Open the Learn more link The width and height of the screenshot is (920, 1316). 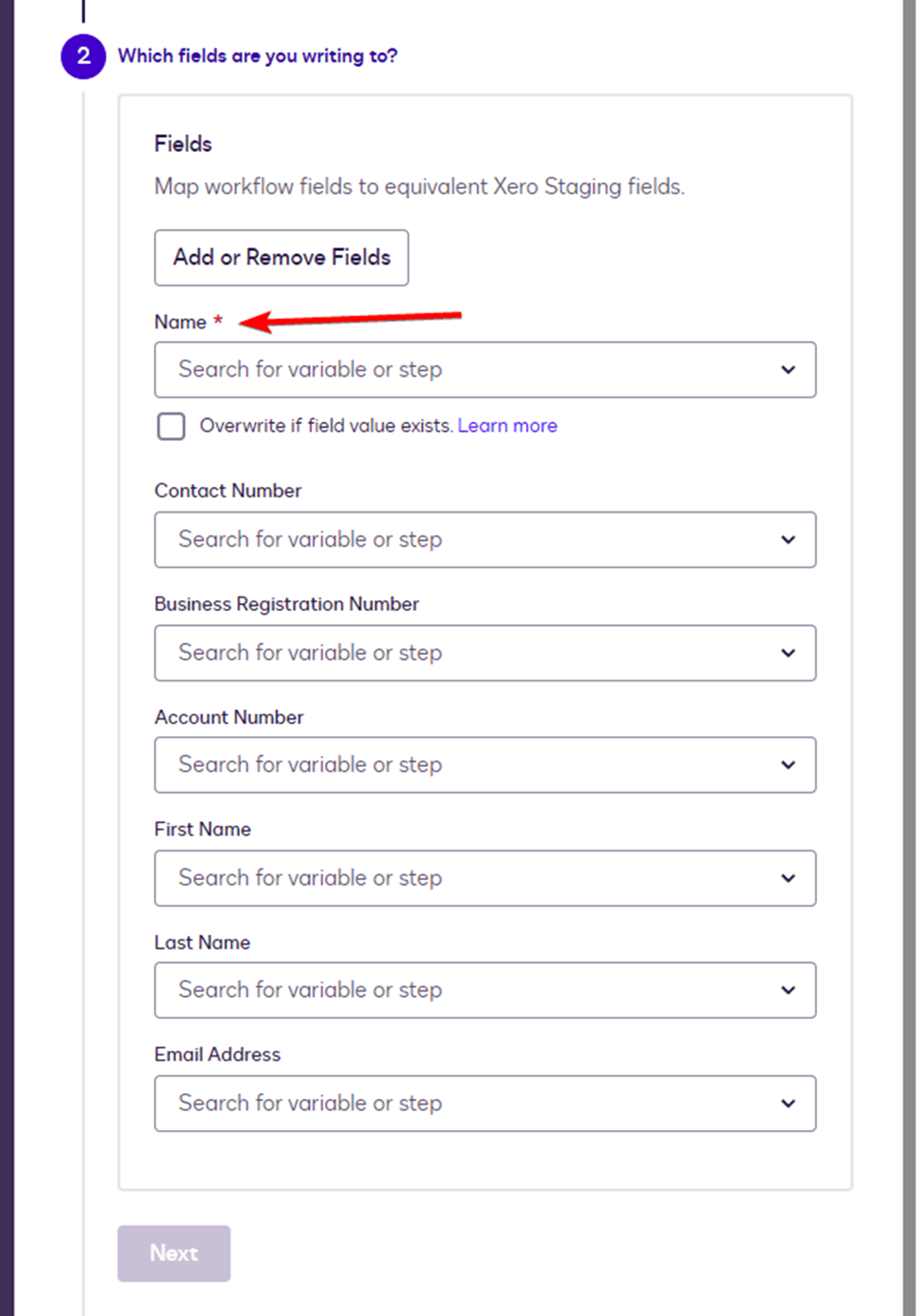pos(507,426)
